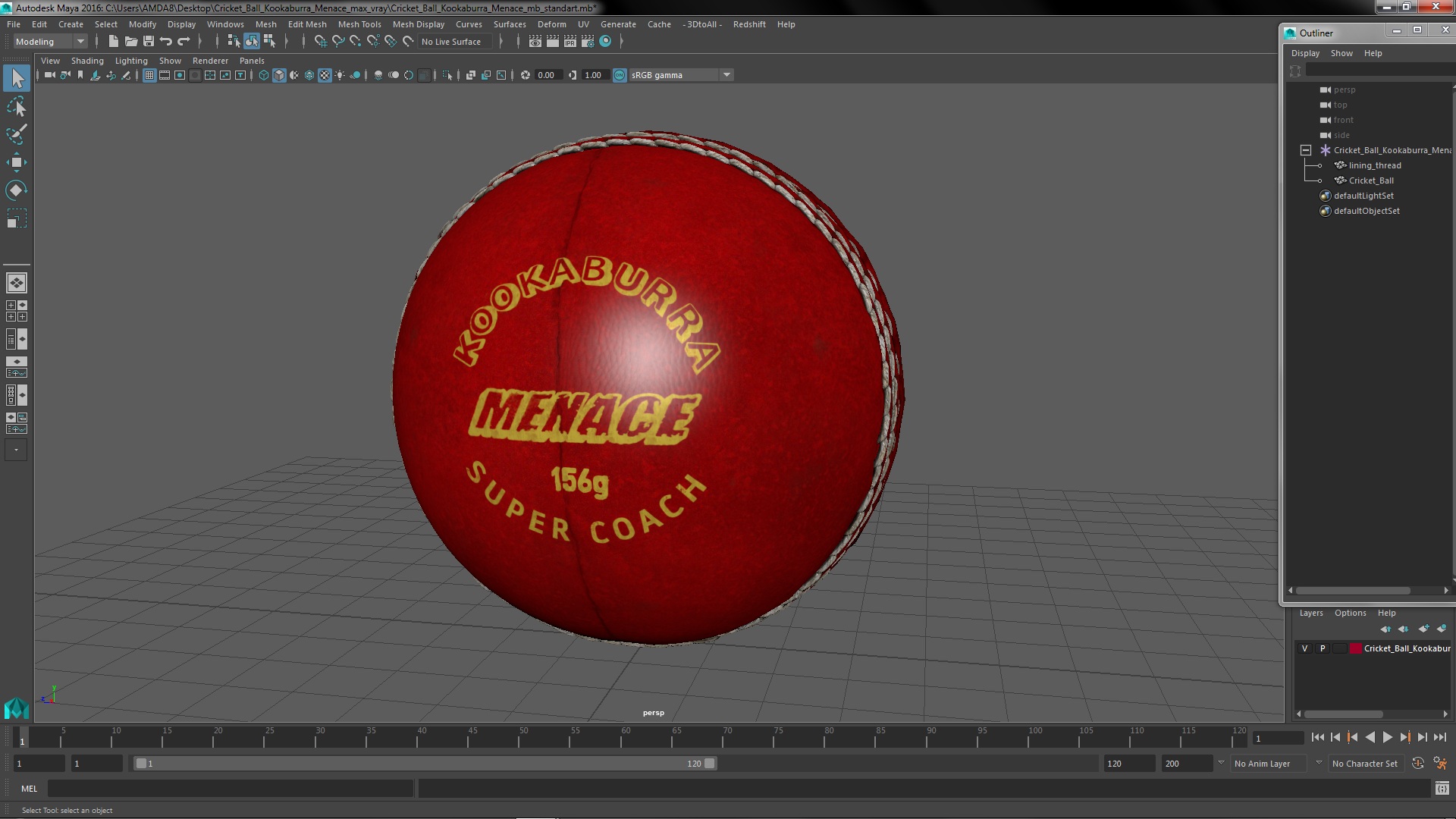Create a new empty layer

1423,629
